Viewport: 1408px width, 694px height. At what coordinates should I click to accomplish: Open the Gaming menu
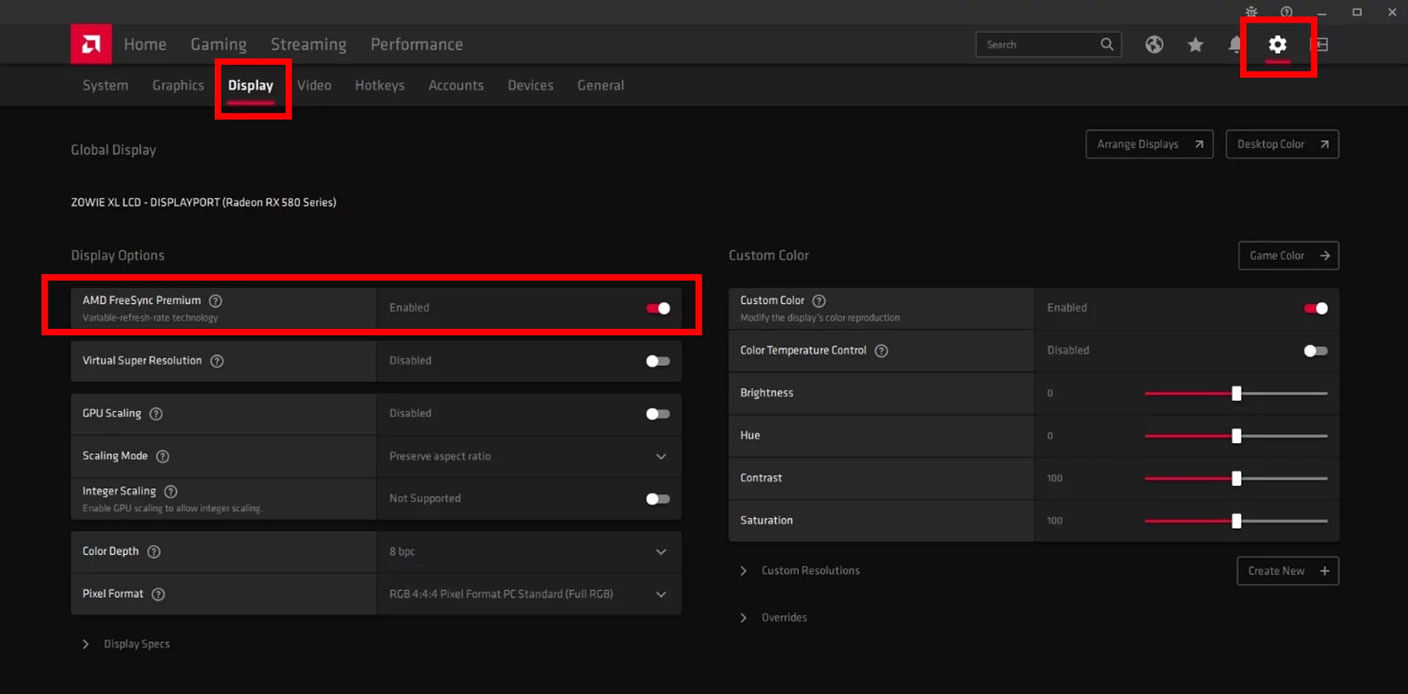(218, 45)
